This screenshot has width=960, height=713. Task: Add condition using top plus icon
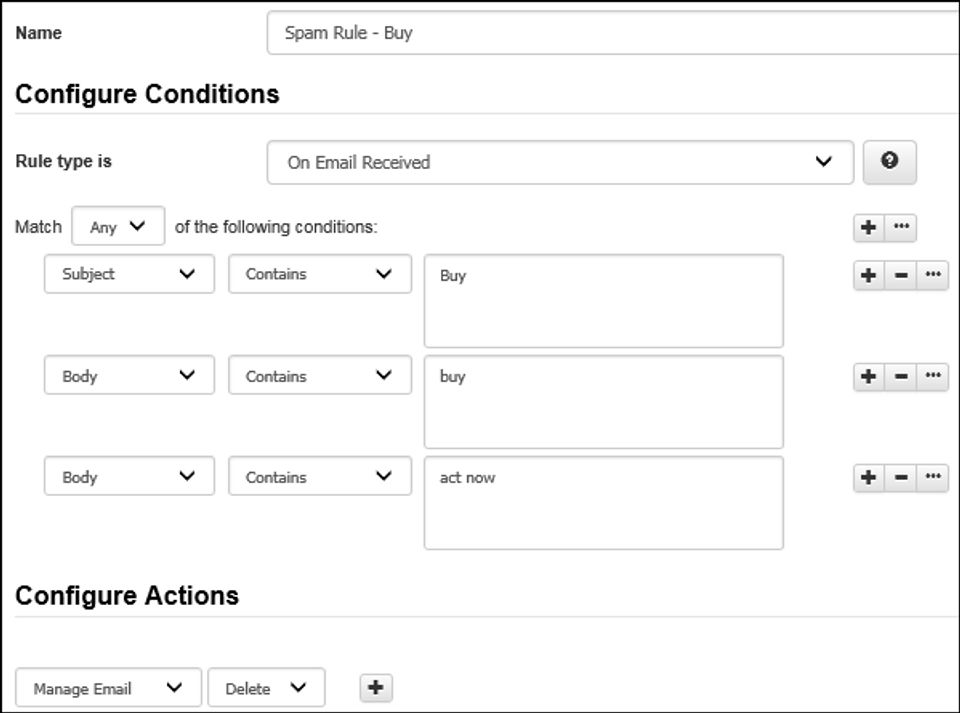(x=868, y=227)
